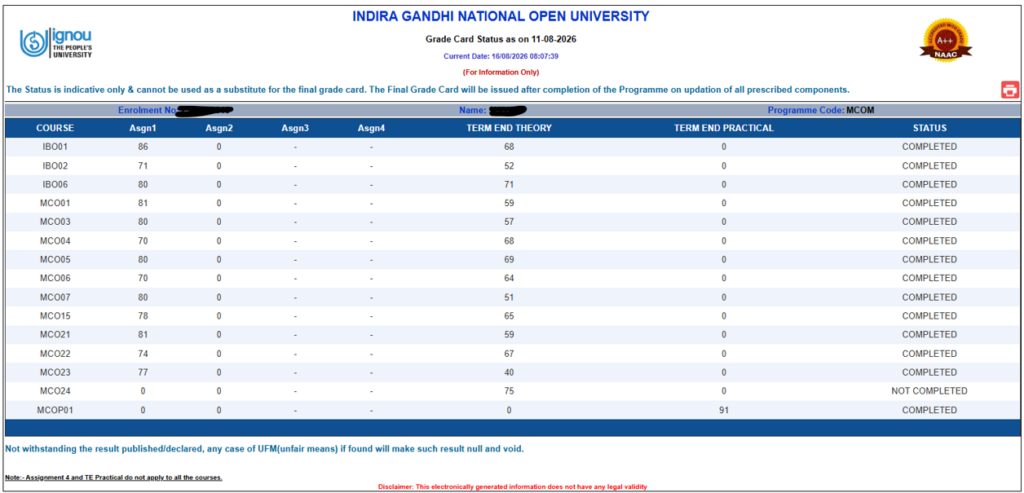This screenshot has width=1024, height=493.
Task: Click the Enrolment No label
Action: 146,110
